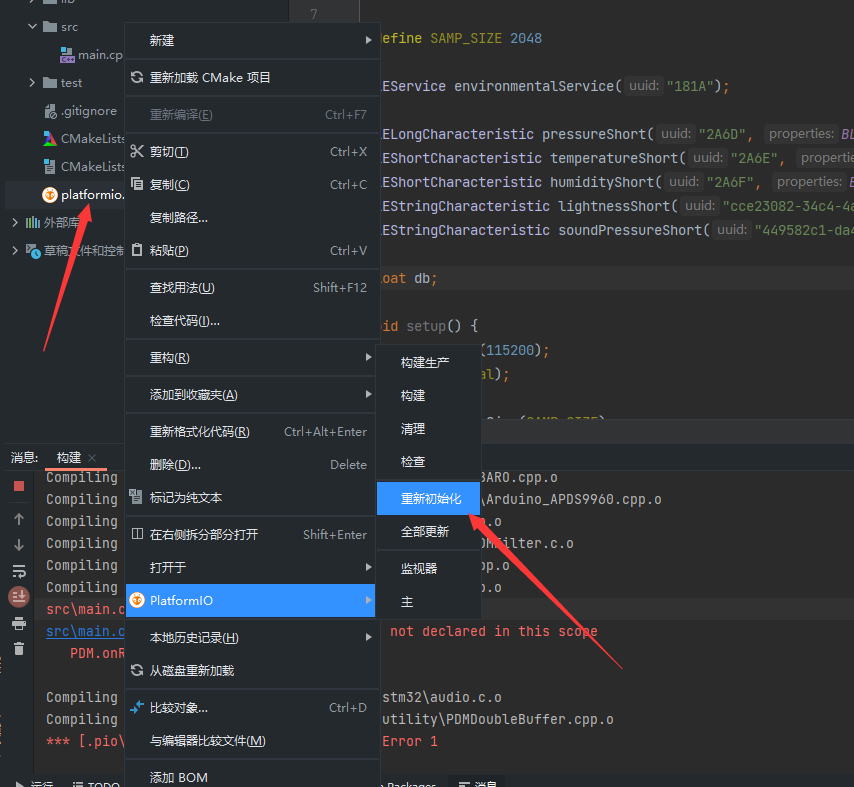
Task: Open the 重构(R) submenu arrow
Action: [x=369, y=357]
